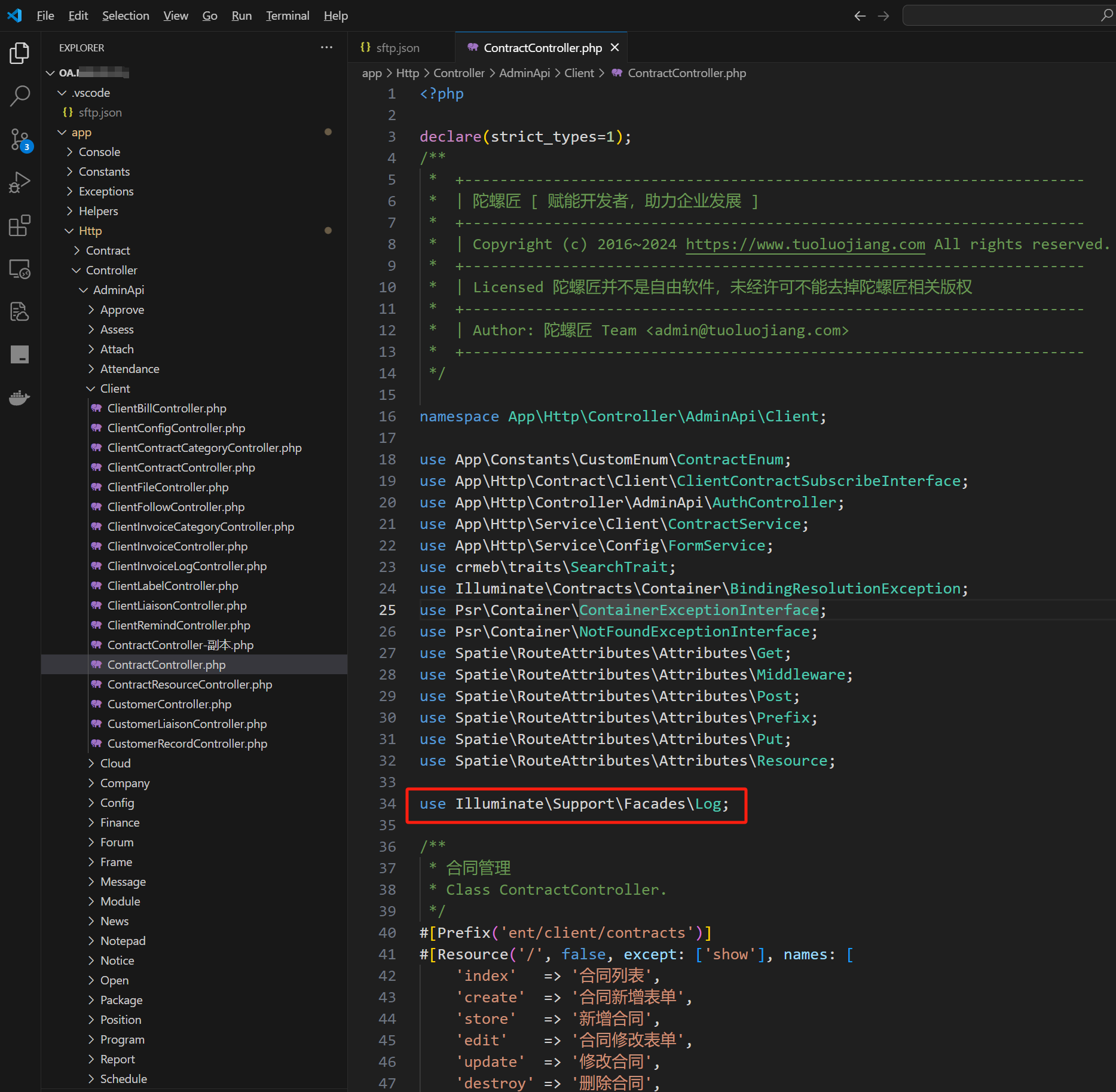
Task: Click the go back arrow in title bar
Action: (860, 16)
